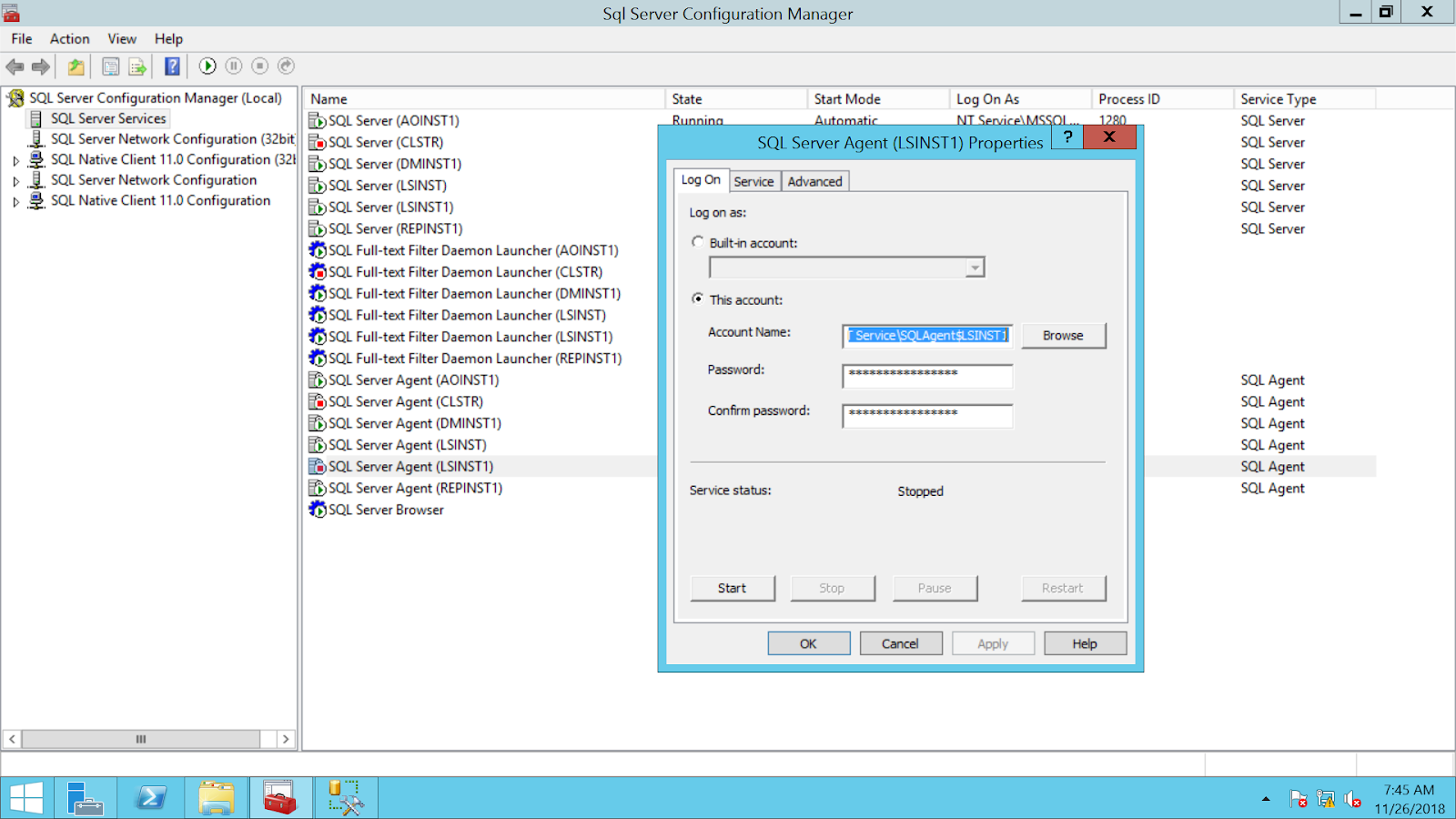Click the blue Help icon in the toolbar
The width and height of the screenshot is (1456, 819).
[x=172, y=66]
